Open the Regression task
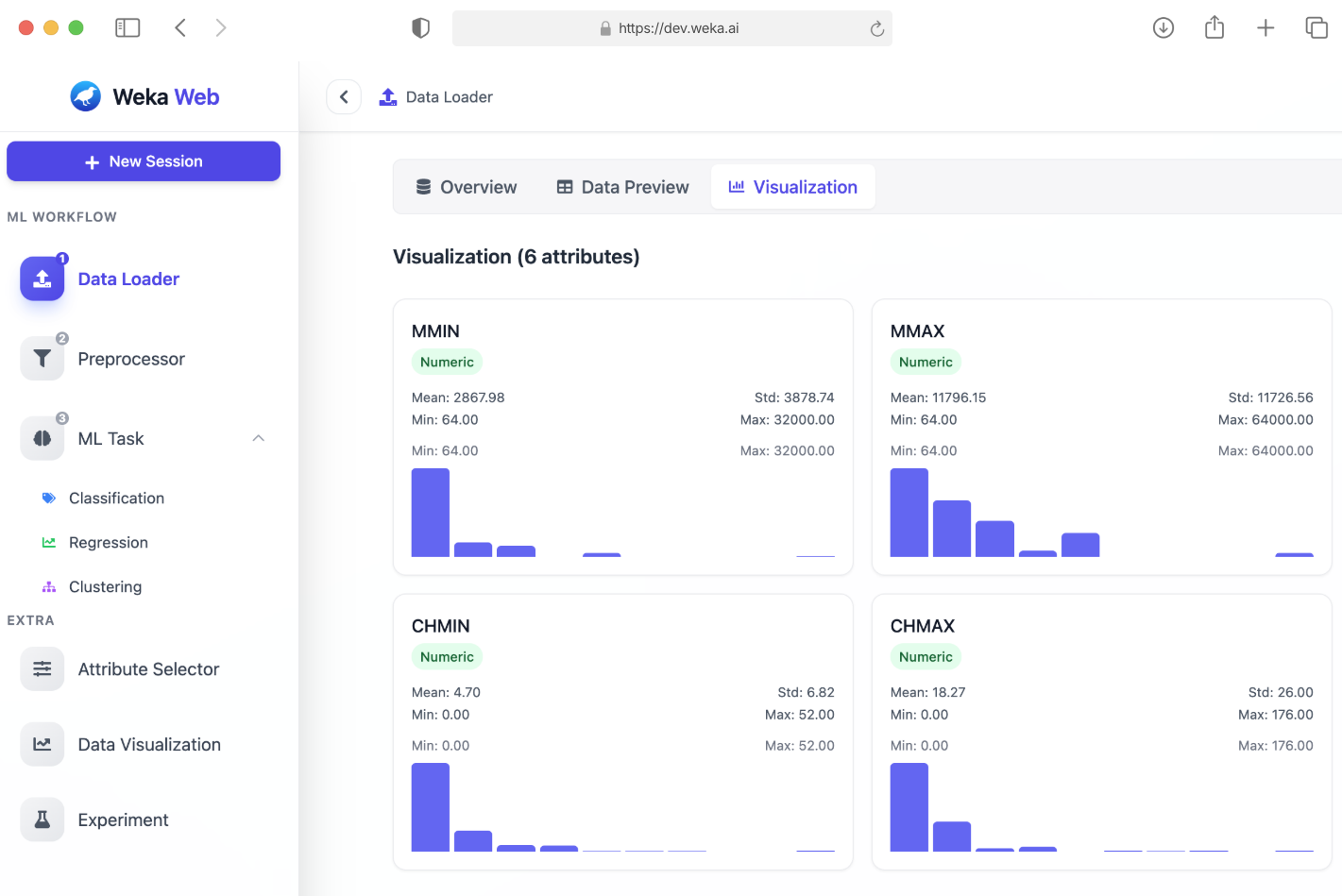1342x896 pixels. (x=108, y=543)
